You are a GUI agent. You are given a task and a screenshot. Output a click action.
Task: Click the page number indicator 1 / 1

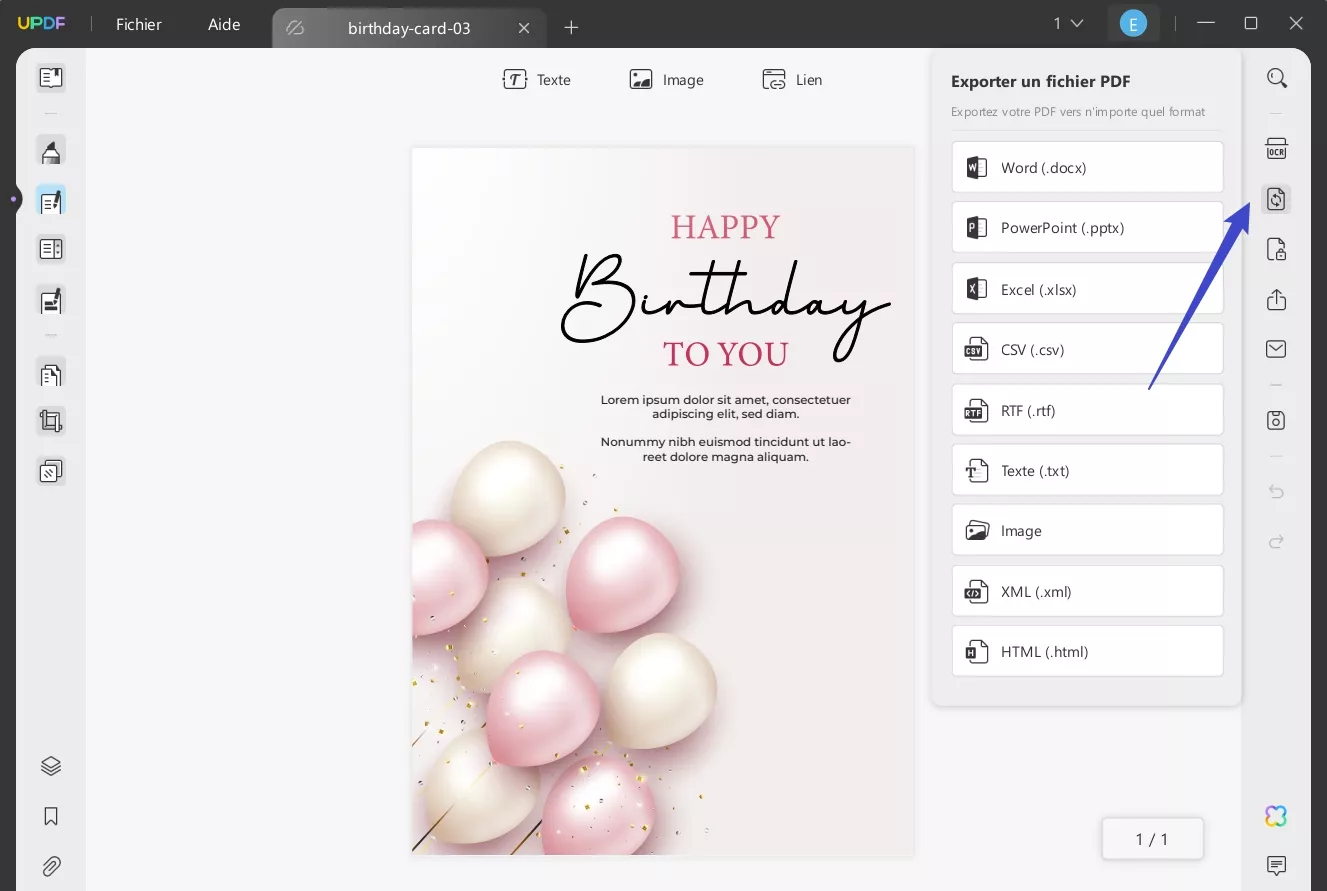pyautogui.click(x=1152, y=839)
